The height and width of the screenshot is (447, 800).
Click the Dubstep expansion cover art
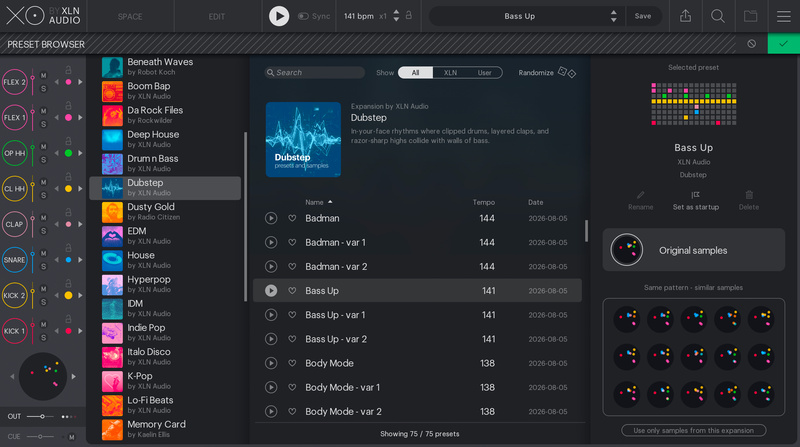303,139
